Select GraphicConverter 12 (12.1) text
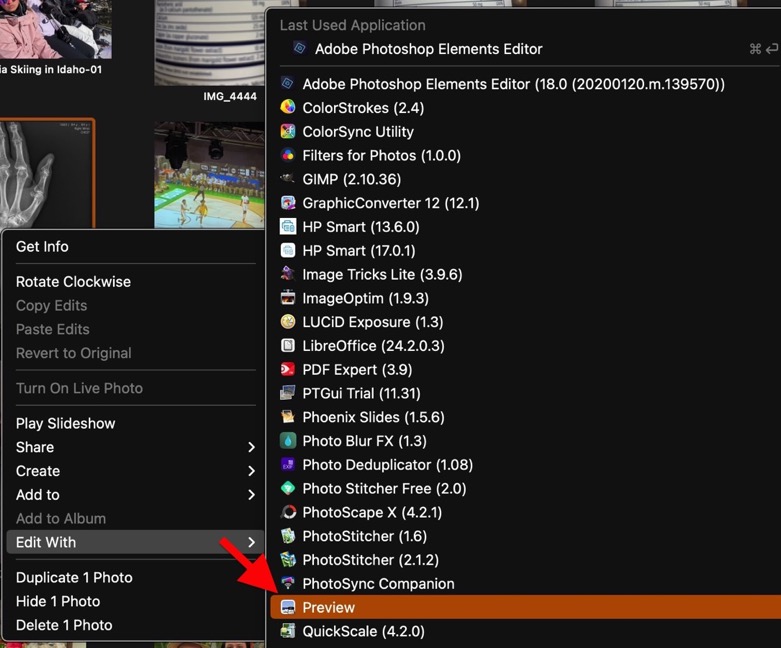781x648 pixels. (x=391, y=203)
